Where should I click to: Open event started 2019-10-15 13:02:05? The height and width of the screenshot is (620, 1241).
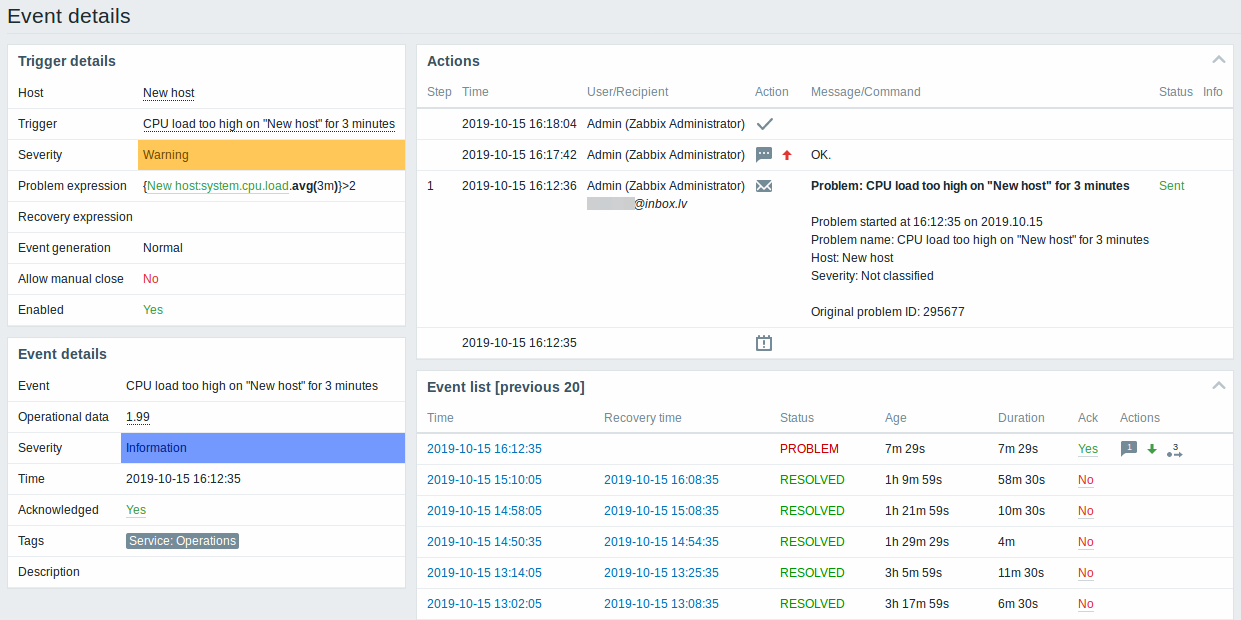(x=484, y=604)
